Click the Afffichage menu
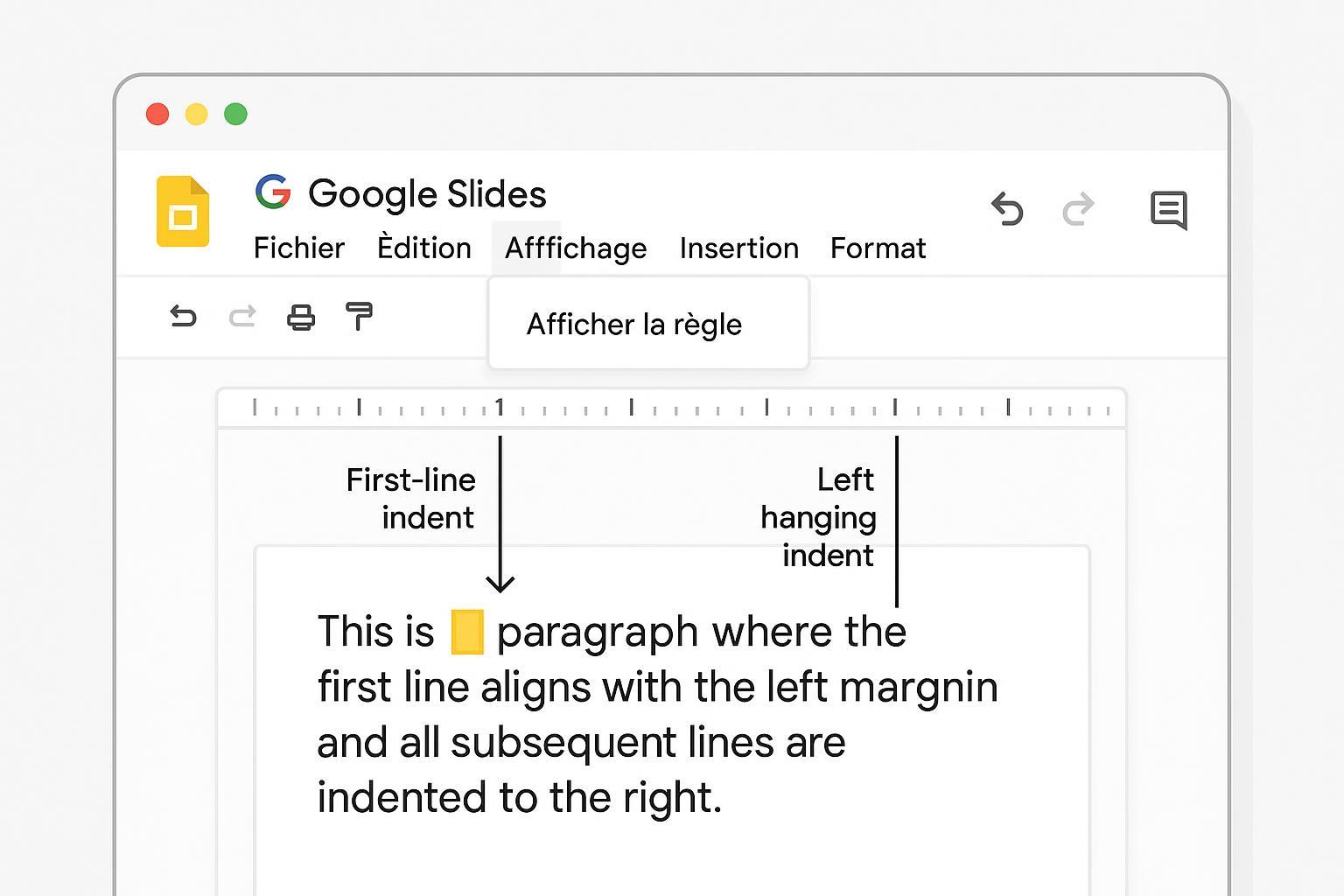This screenshot has height=896, width=1344. click(x=576, y=248)
